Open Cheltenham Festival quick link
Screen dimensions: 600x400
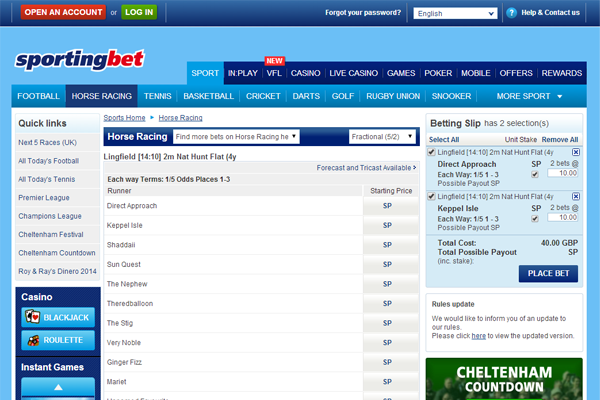pos(51,235)
